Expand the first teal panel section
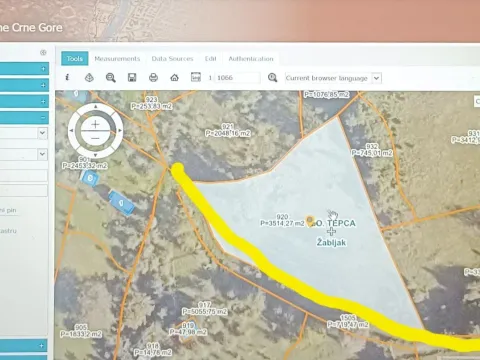 click(43, 69)
